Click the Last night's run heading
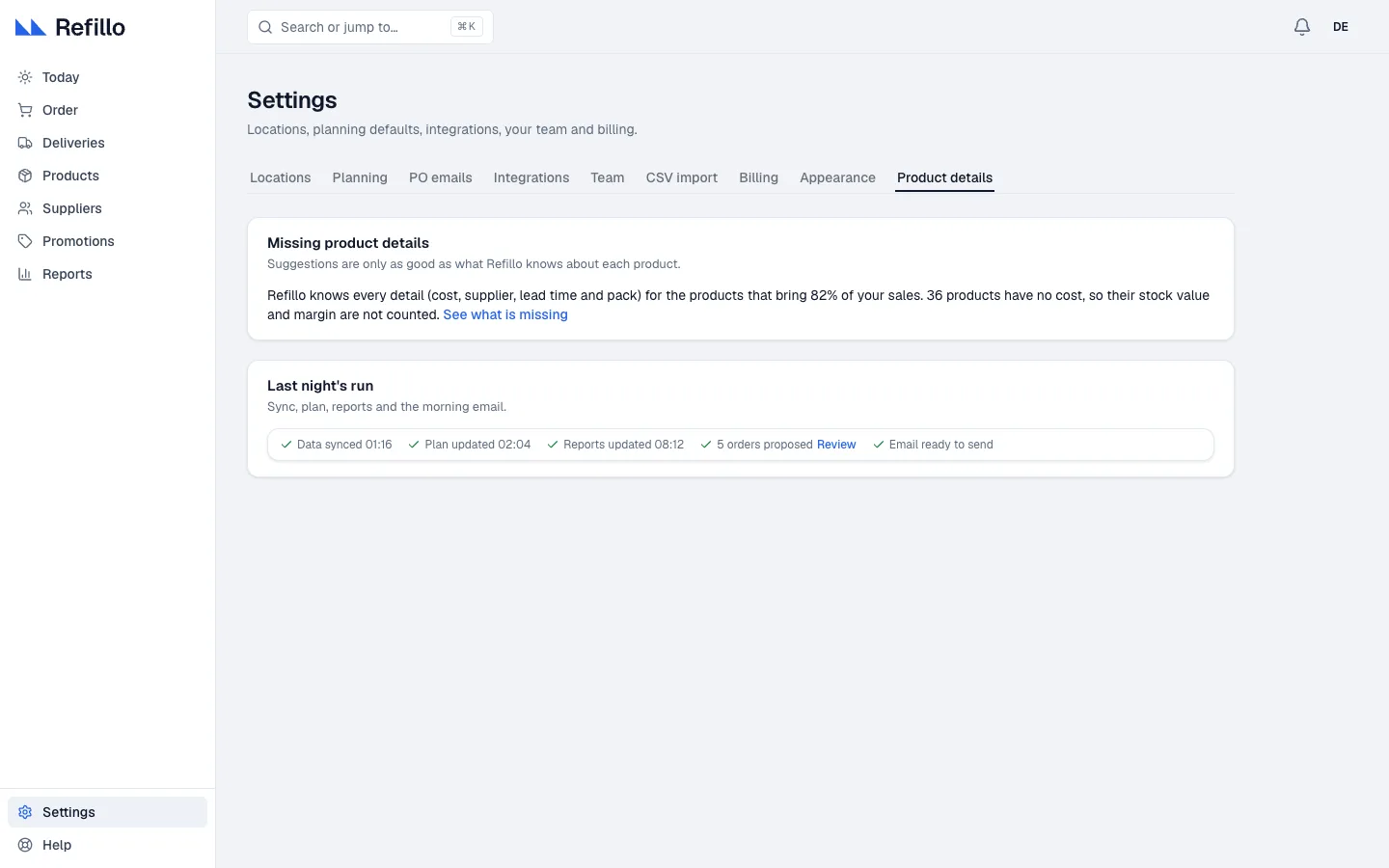This screenshot has width=1389, height=868. coord(320,386)
